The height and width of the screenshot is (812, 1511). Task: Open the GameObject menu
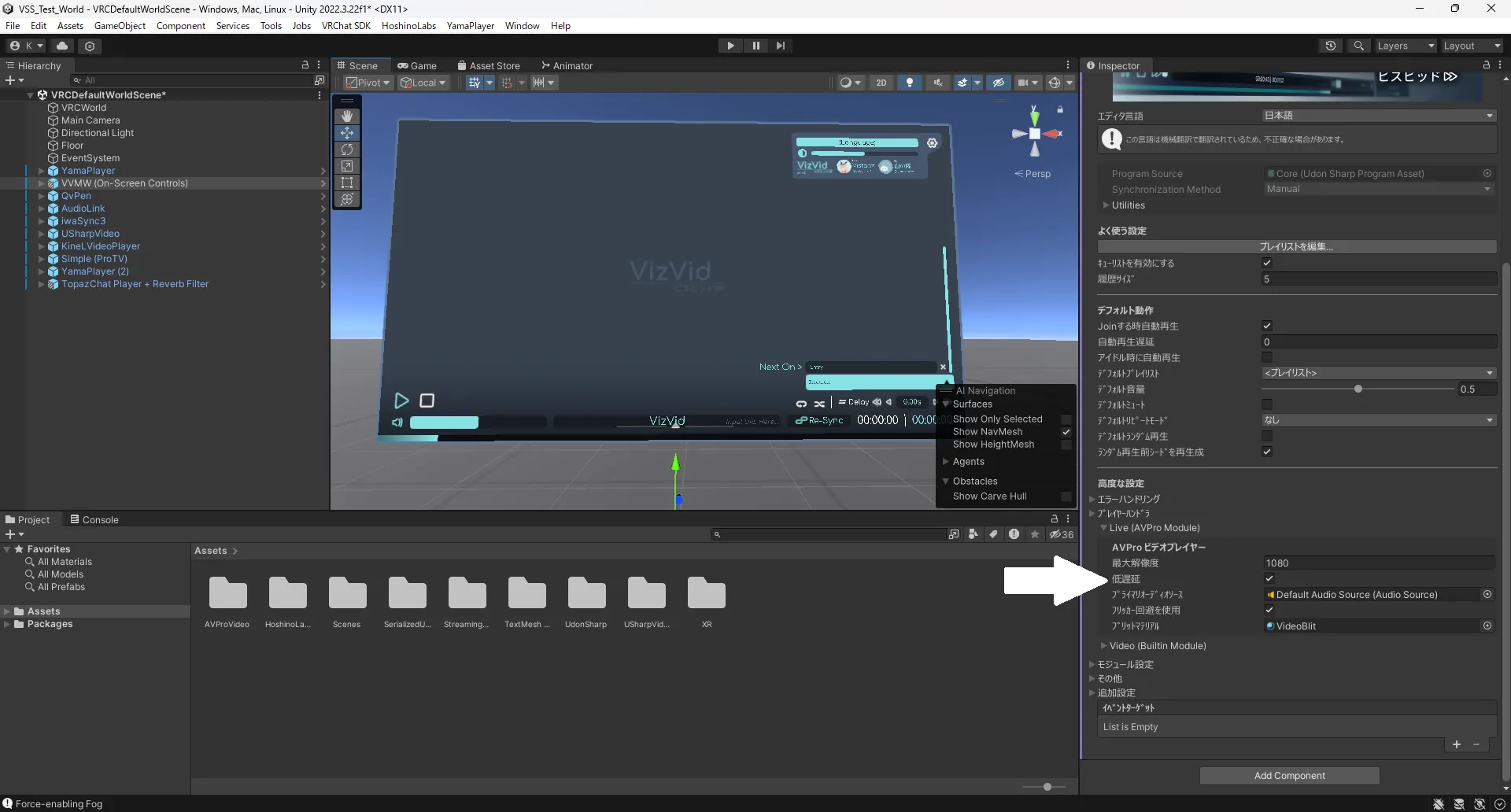120,26
